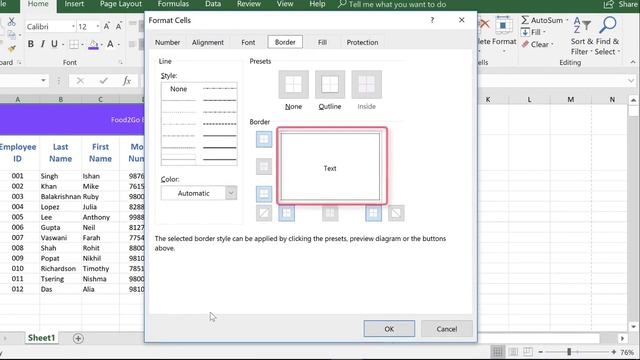Open the Data ribbon tab

point(213,4)
